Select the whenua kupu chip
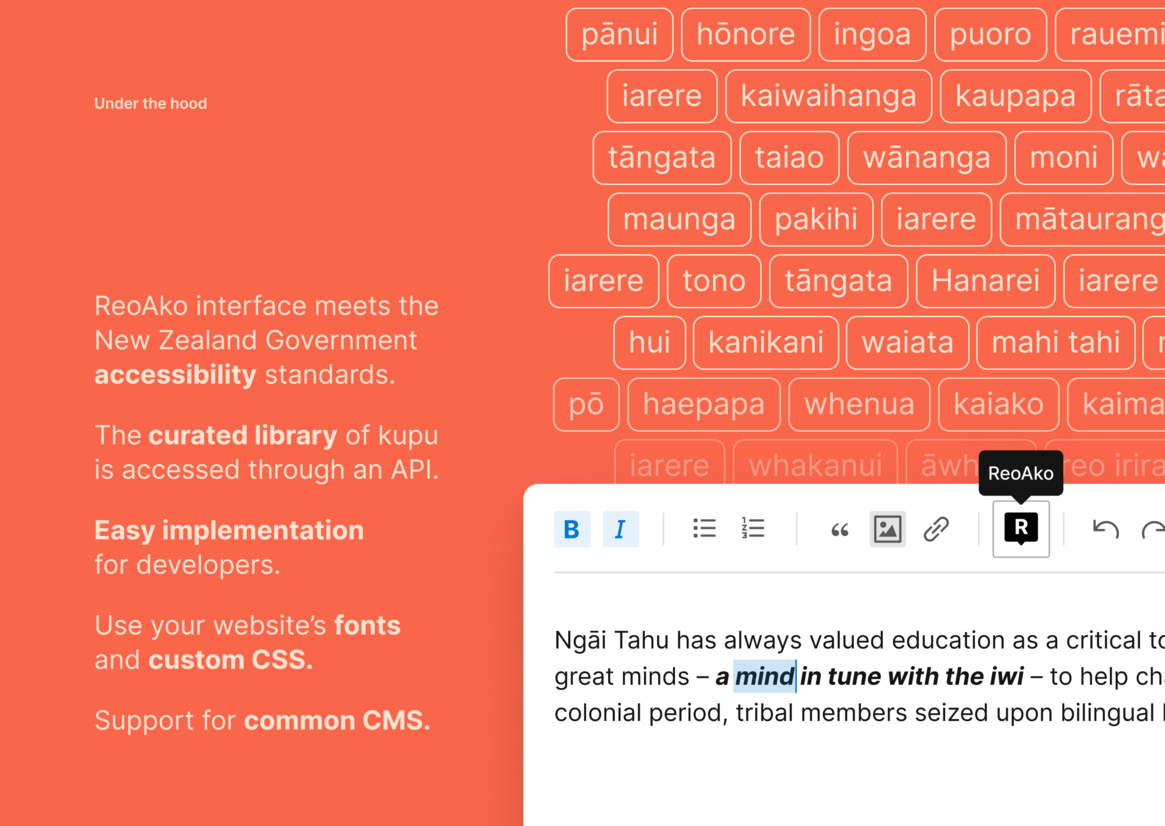1165x826 pixels. (x=859, y=404)
